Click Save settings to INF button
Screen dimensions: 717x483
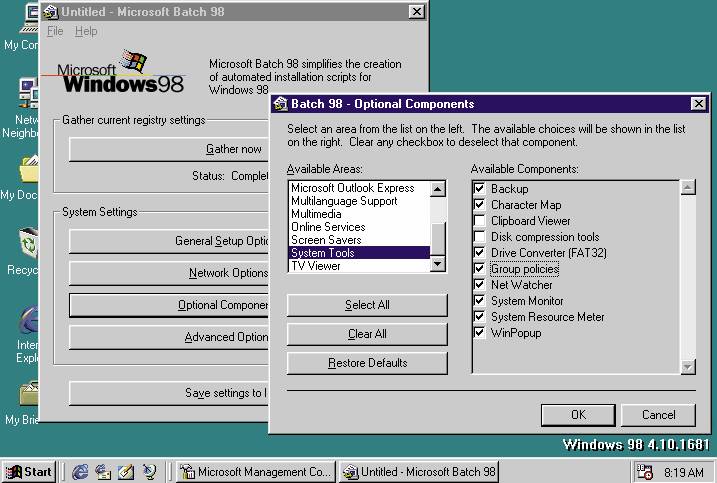coord(168,393)
